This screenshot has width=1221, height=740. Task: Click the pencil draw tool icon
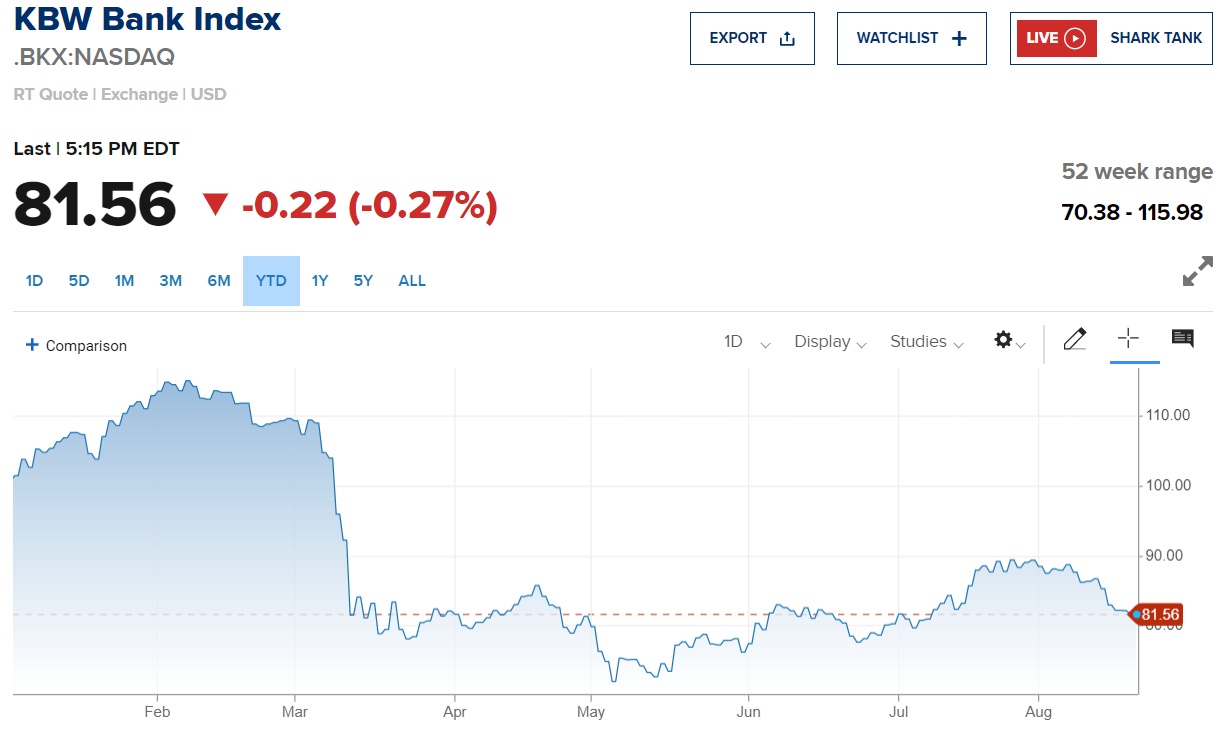pyautogui.click(x=1075, y=340)
